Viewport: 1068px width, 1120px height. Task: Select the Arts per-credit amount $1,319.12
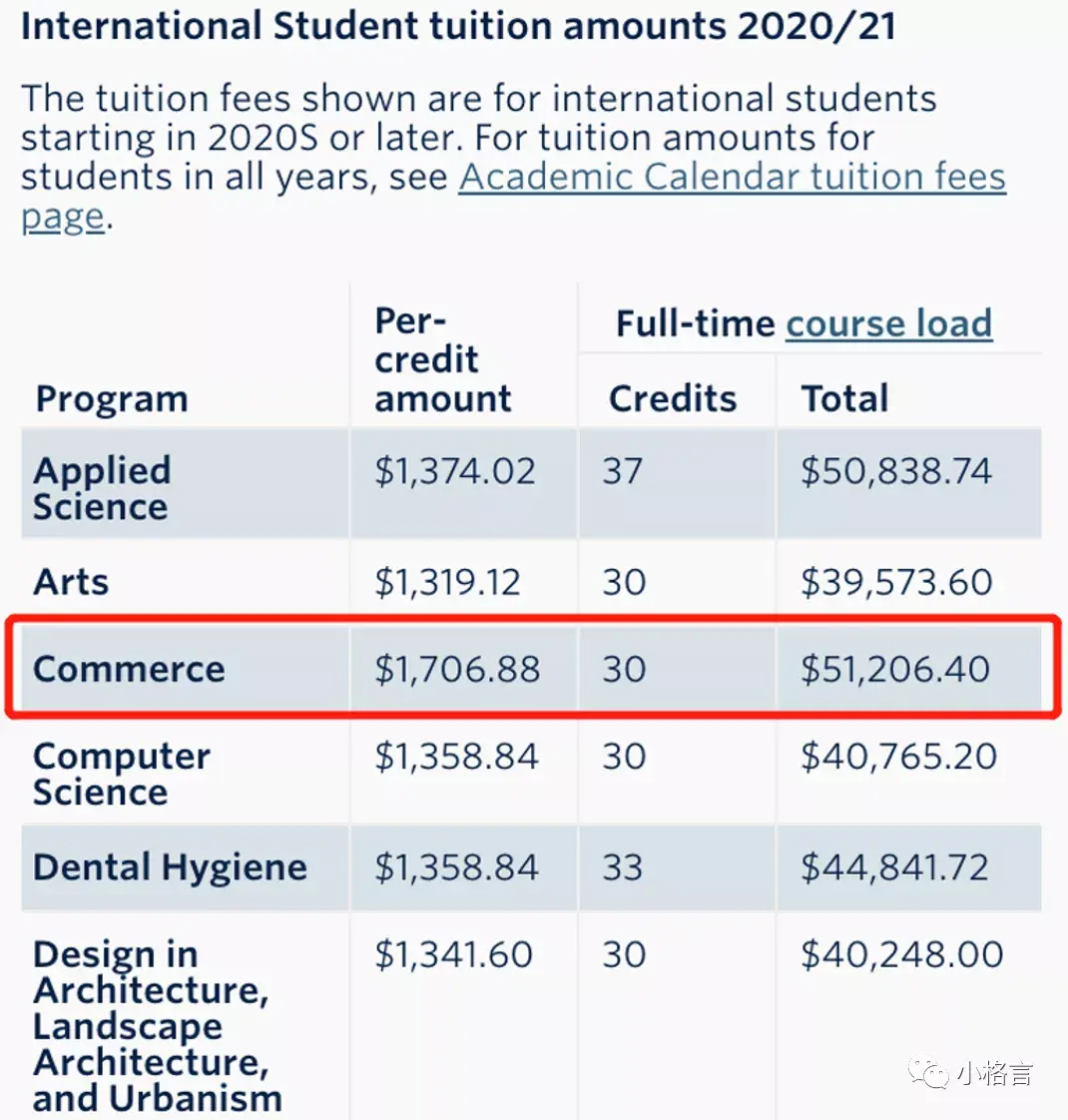[x=447, y=582]
